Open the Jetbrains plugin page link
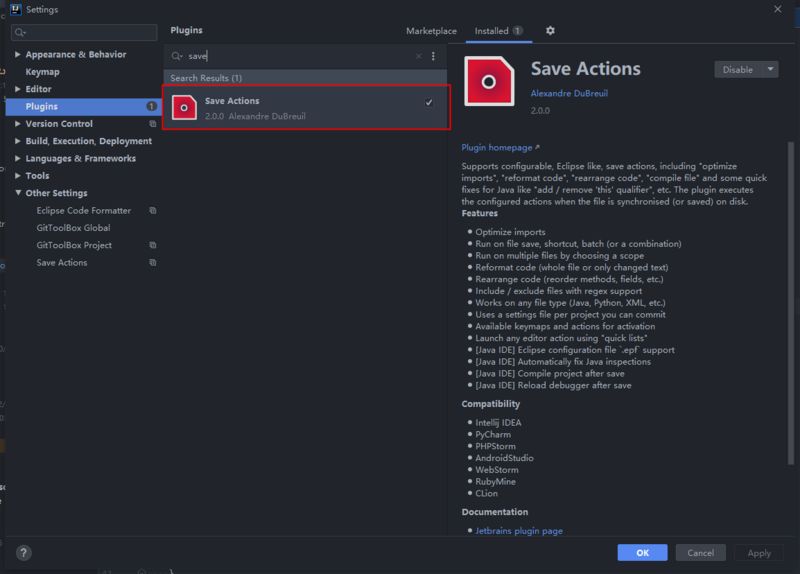This screenshot has height=574, width=800. click(519, 531)
